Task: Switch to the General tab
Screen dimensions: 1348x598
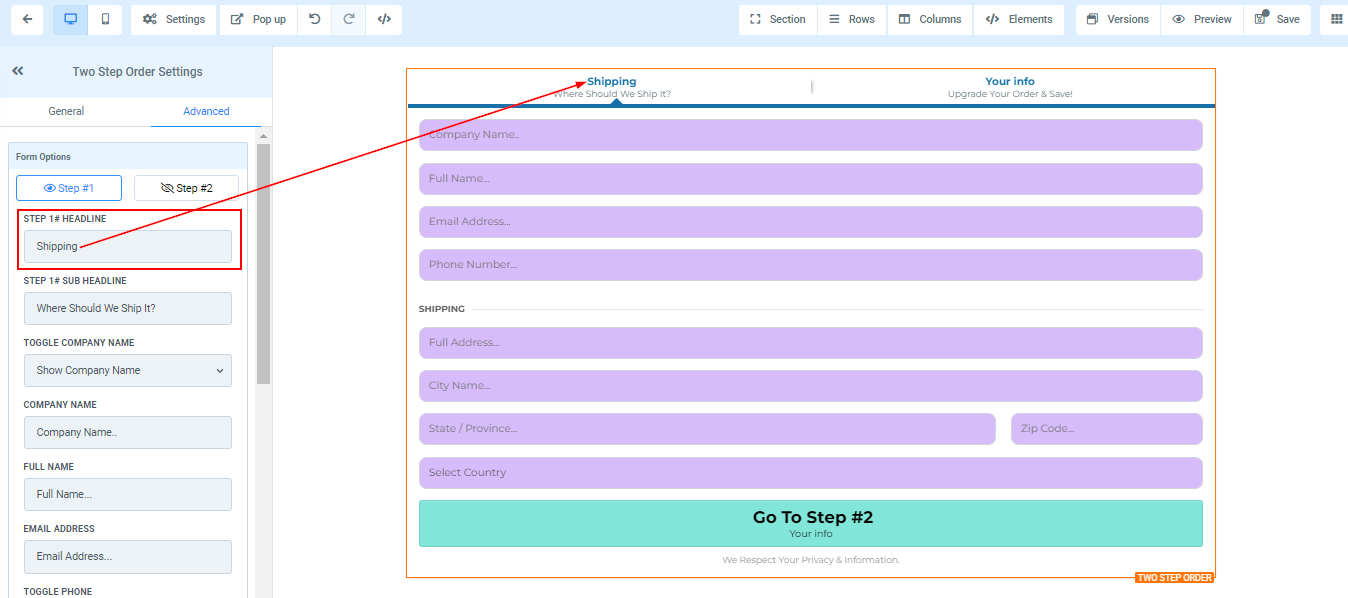Action: 66,111
